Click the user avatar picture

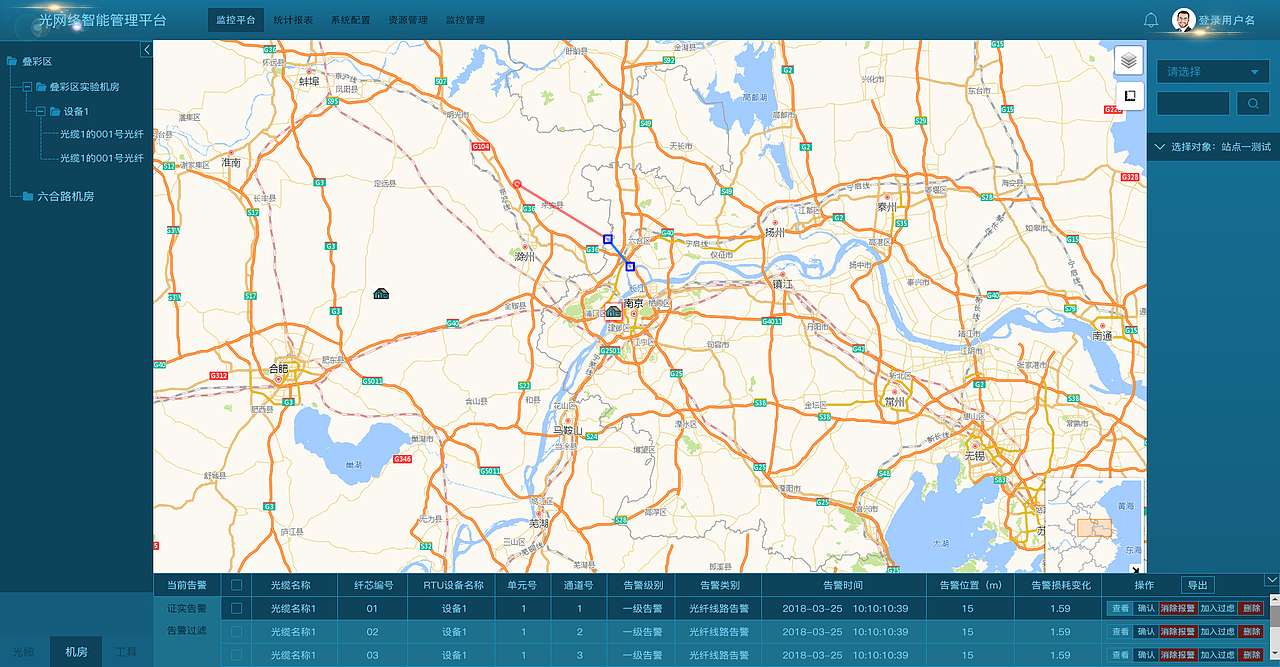click(1184, 20)
